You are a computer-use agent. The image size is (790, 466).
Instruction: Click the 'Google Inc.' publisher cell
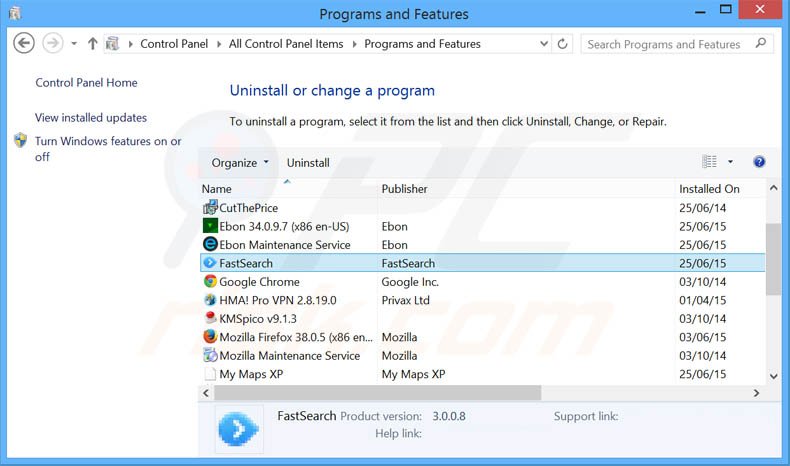point(410,282)
